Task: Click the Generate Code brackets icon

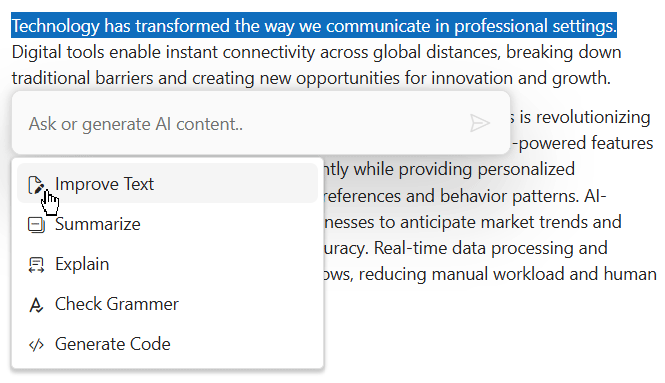Action: (36, 345)
